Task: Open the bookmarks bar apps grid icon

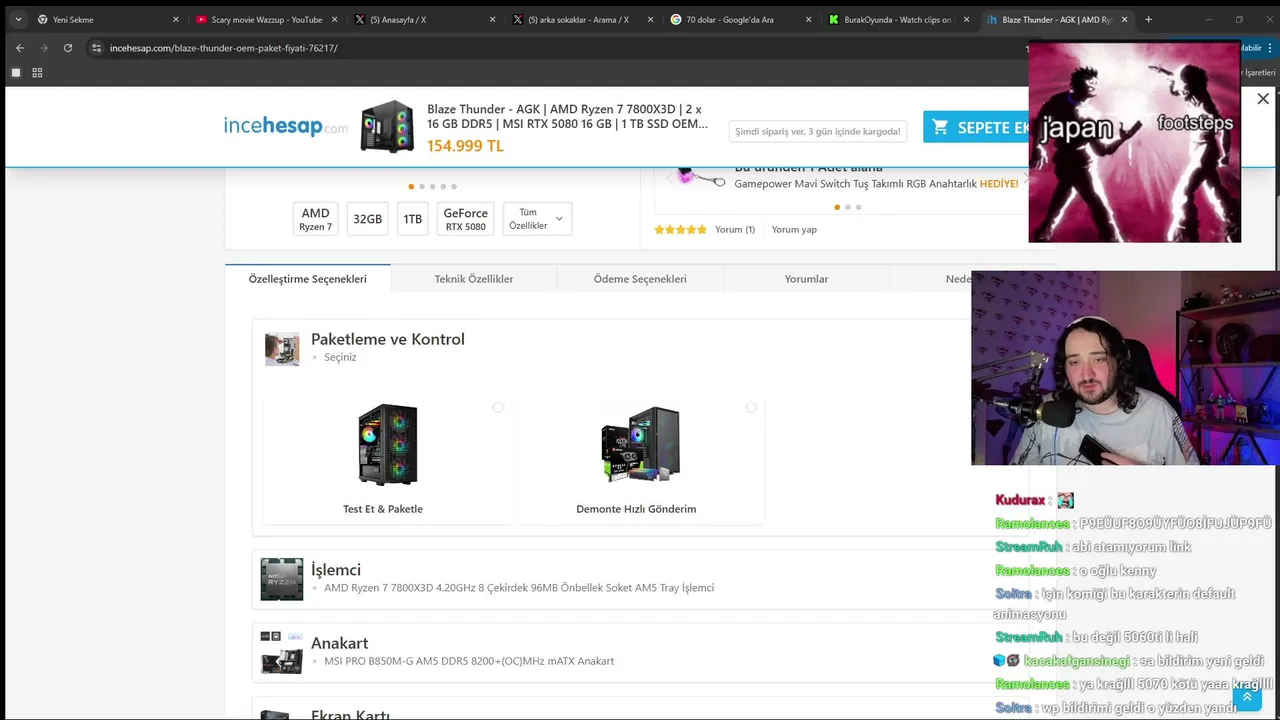Action: 37,72
